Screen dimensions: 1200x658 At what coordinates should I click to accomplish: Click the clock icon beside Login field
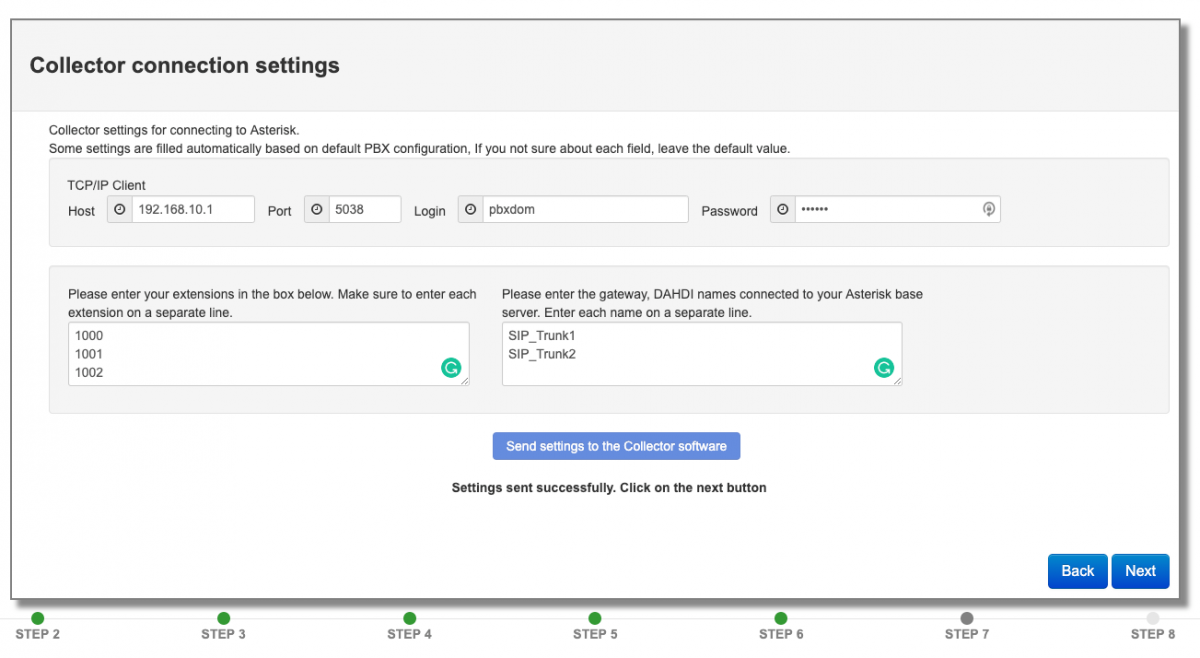coord(471,210)
